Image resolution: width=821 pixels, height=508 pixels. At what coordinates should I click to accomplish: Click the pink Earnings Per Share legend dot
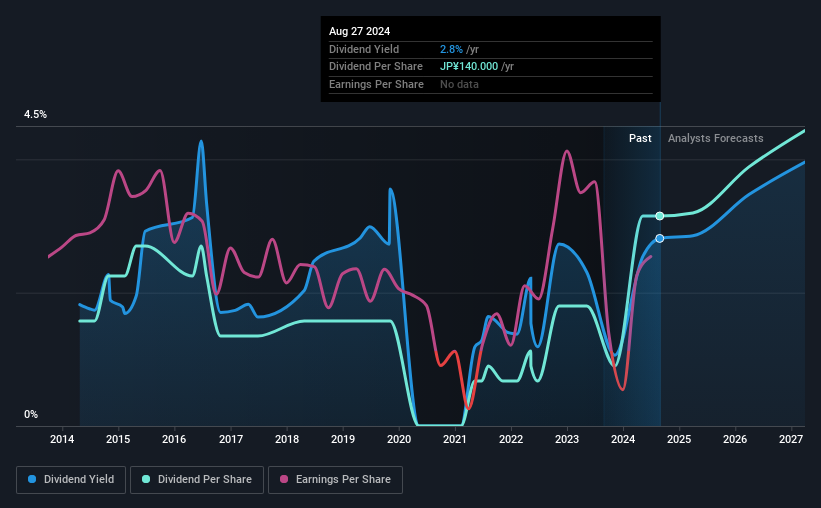click(x=284, y=479)
